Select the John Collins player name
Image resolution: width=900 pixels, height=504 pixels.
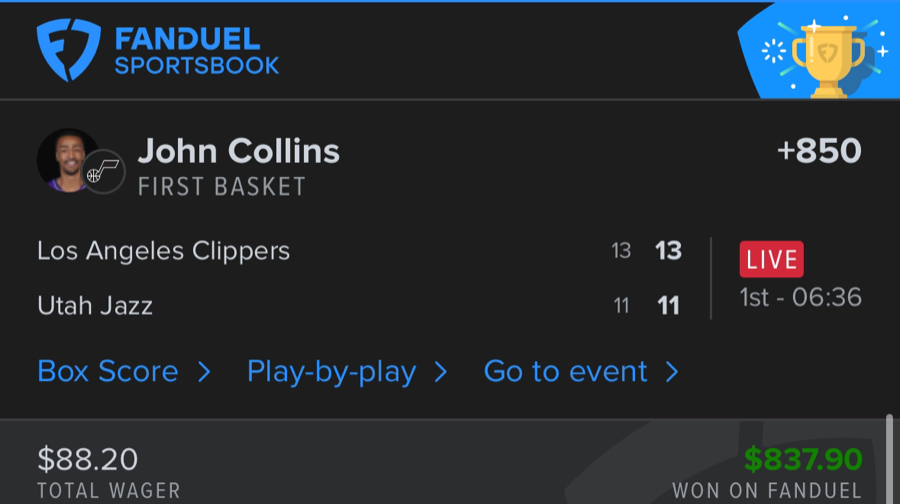tap(238, 151)
